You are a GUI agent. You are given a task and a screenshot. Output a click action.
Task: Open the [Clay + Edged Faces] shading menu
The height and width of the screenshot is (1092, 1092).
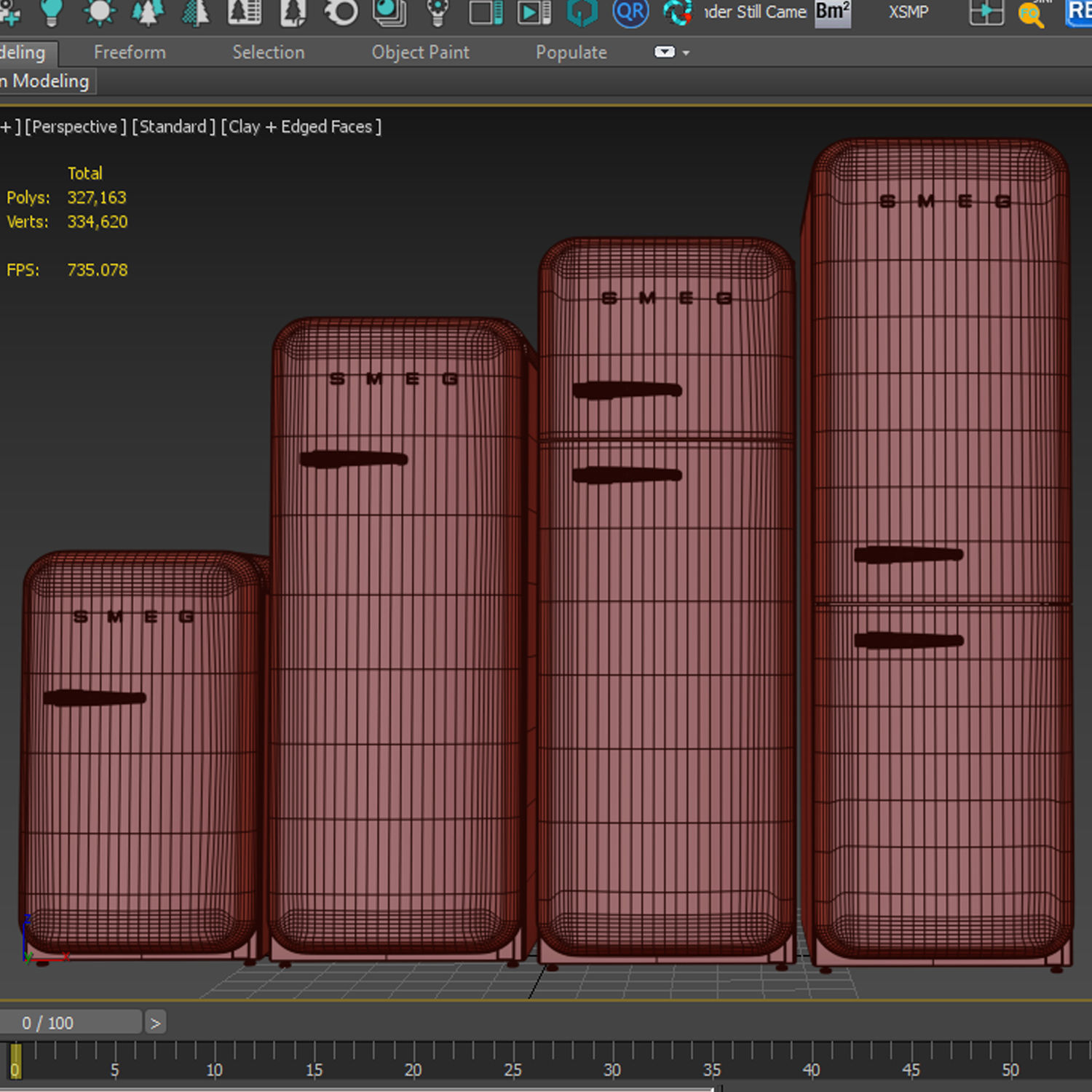click(301, 127)
